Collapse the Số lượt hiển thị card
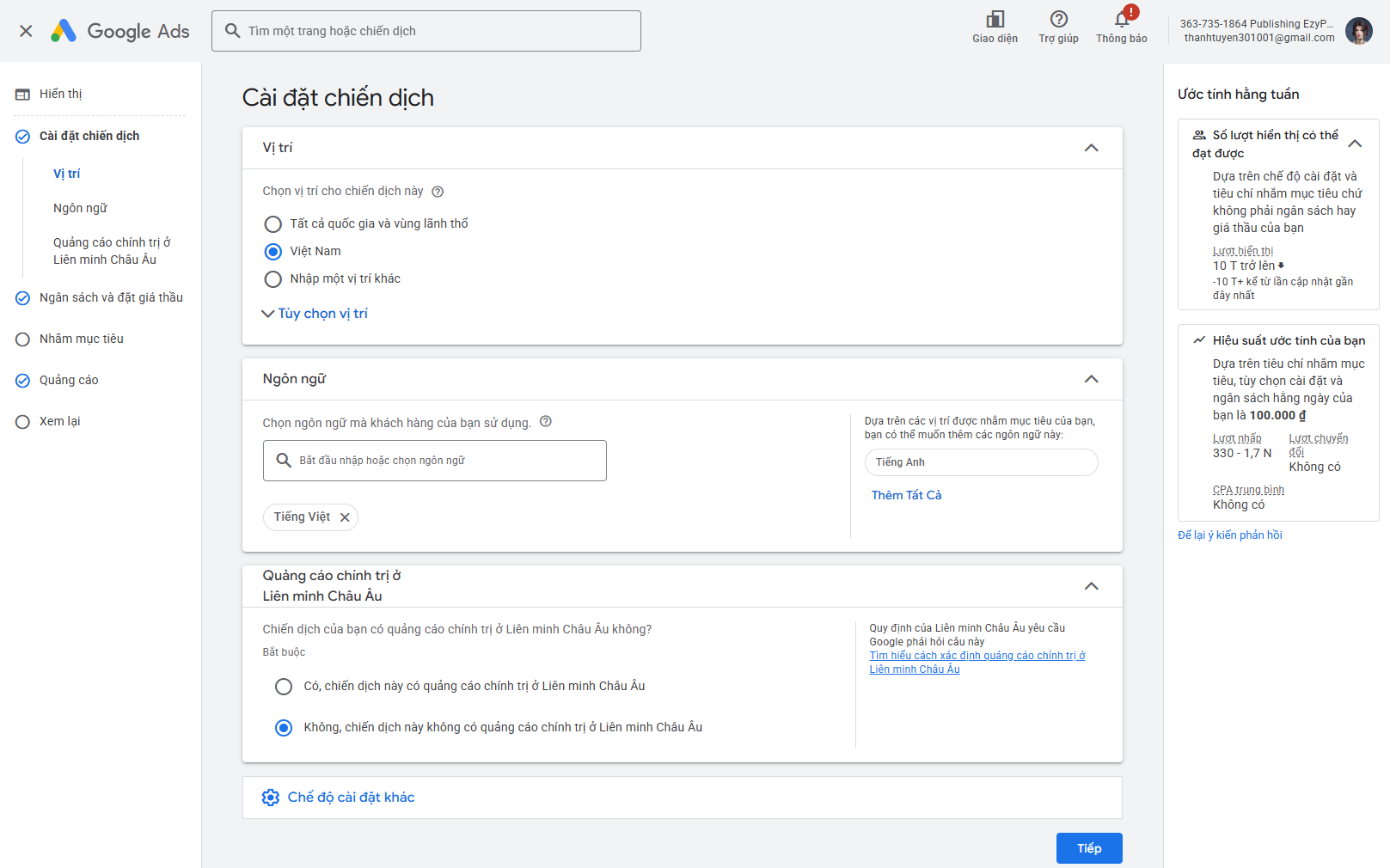Viewport: 1390px width, 868px height. 1355,144
